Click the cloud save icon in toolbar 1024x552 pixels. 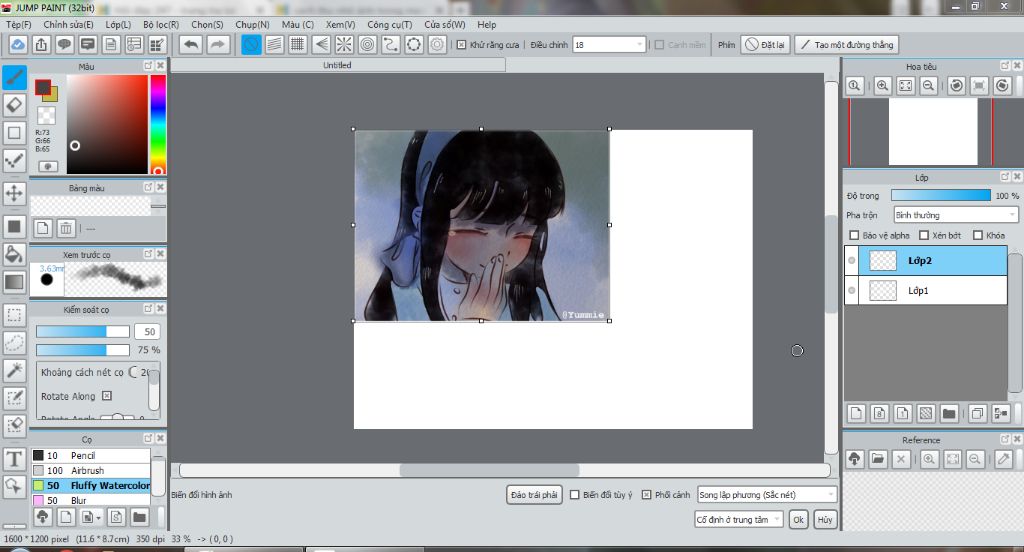(x=18, y=44)
